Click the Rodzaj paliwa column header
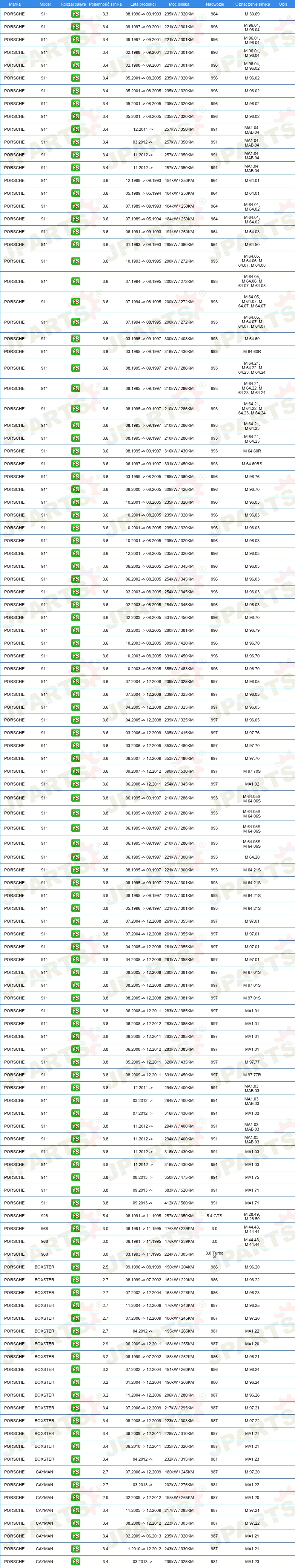Viewport: 295px width, 1568px height. (73, 4)
